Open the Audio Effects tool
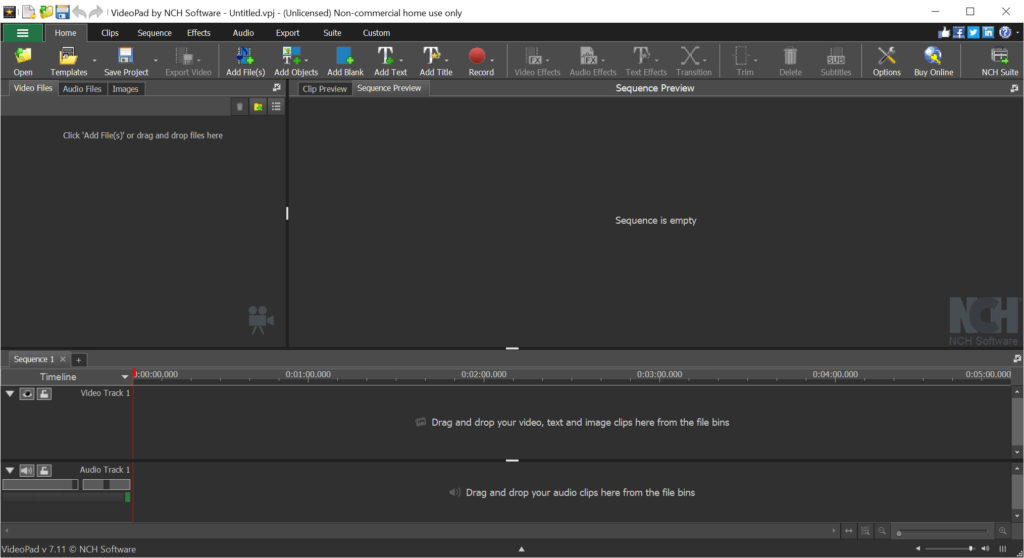 (592, 61)
